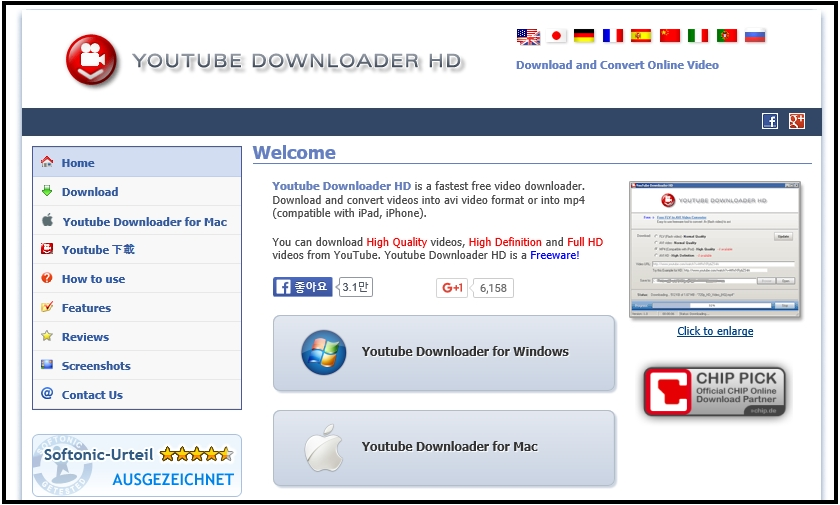Click the Freeware! link
The width and height of the screenshot is (840, 505).
point(554,255)
